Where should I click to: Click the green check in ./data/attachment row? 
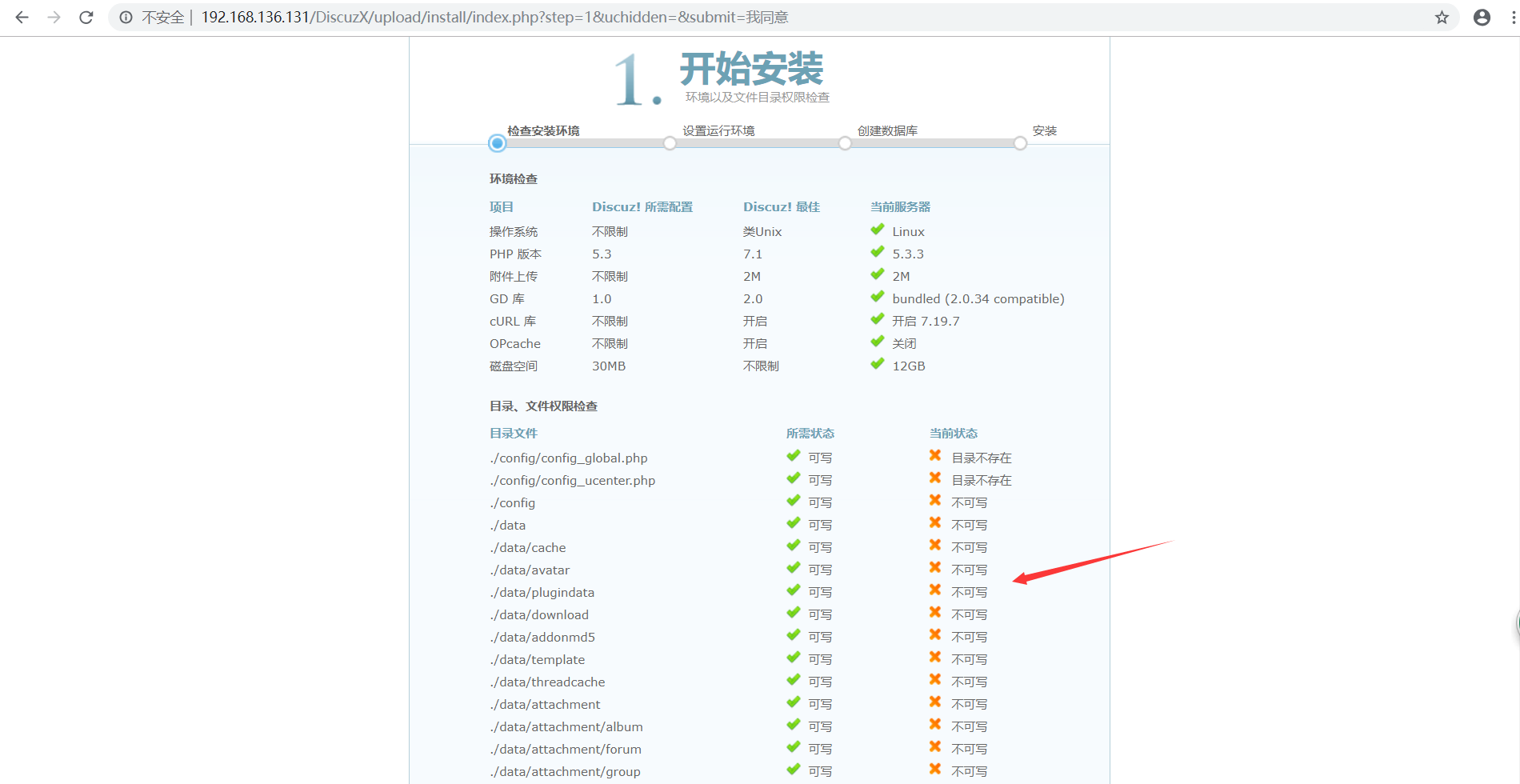(x=793, y=702)
